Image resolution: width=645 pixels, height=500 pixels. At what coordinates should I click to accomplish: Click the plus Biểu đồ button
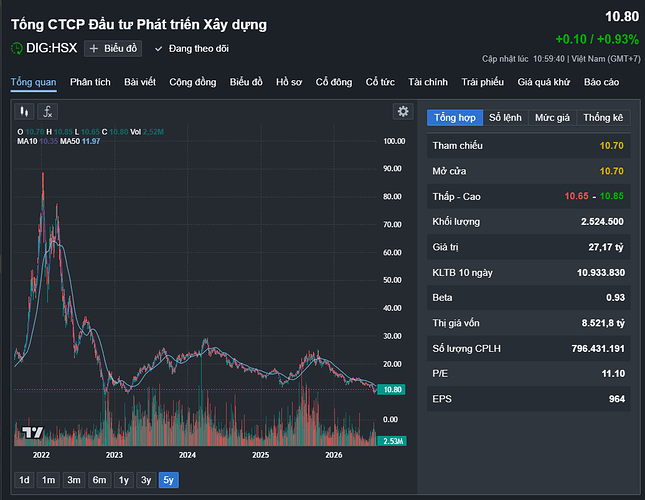click(x=113, y=49)
